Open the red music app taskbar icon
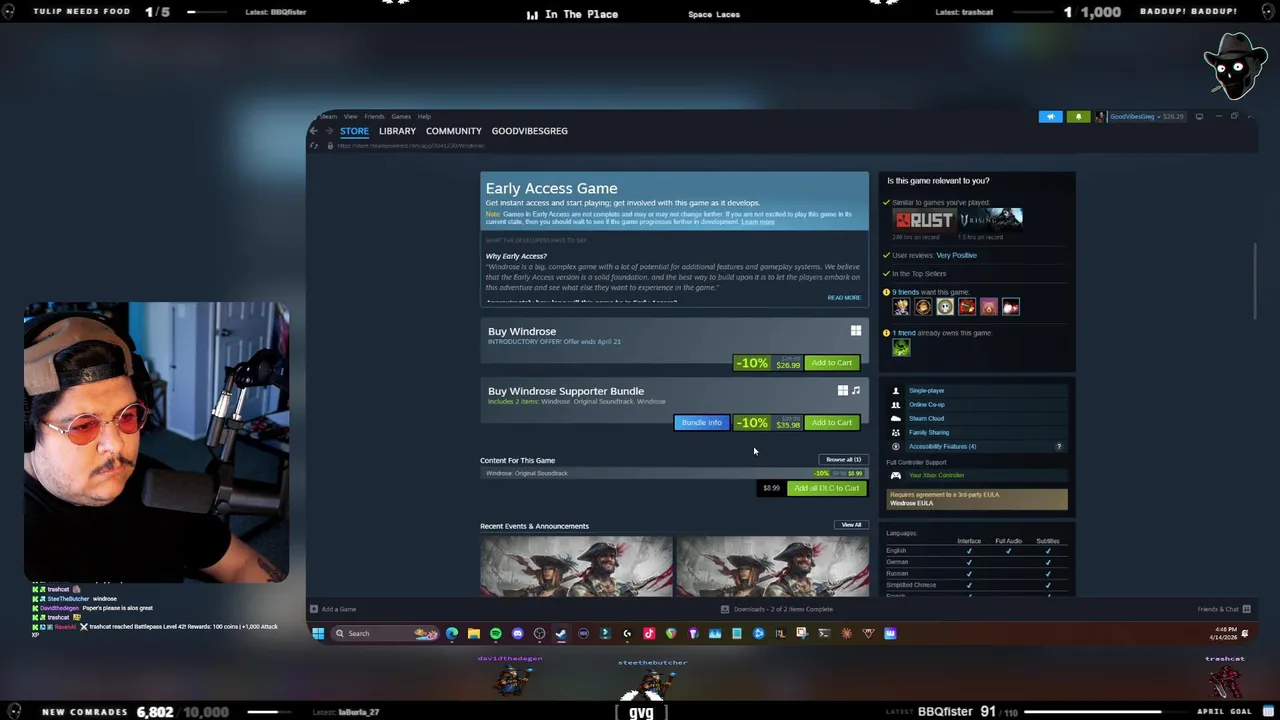 (649, 633)
